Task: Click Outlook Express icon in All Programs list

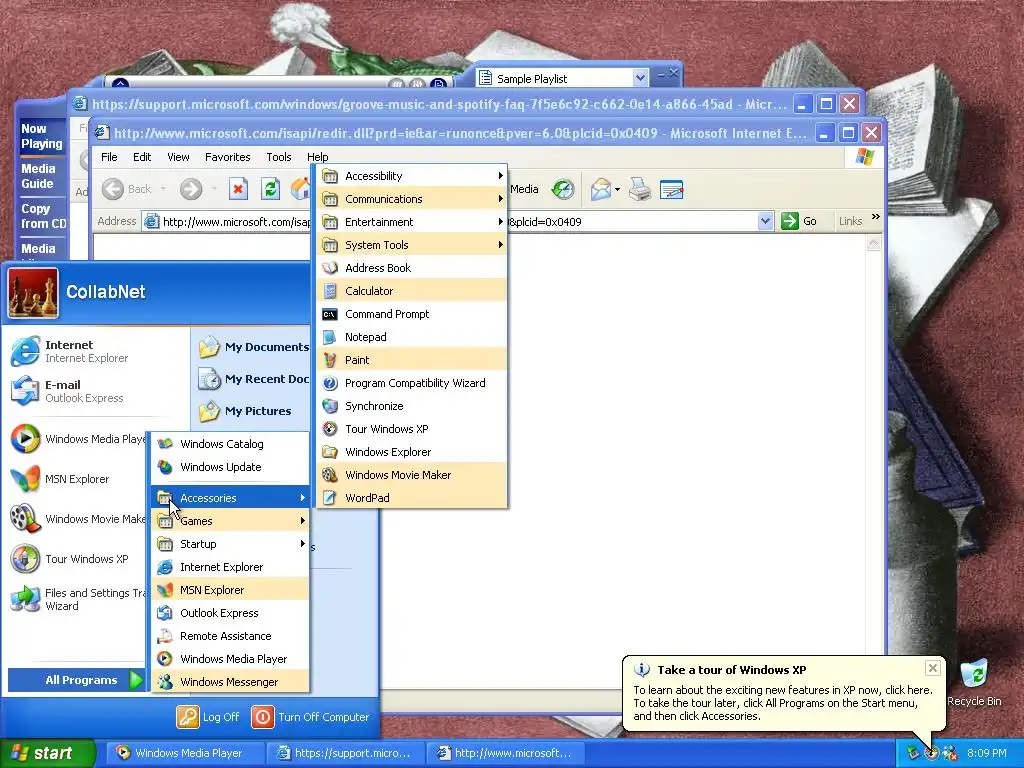Action: pyautogui.click(x=165, y=613)
